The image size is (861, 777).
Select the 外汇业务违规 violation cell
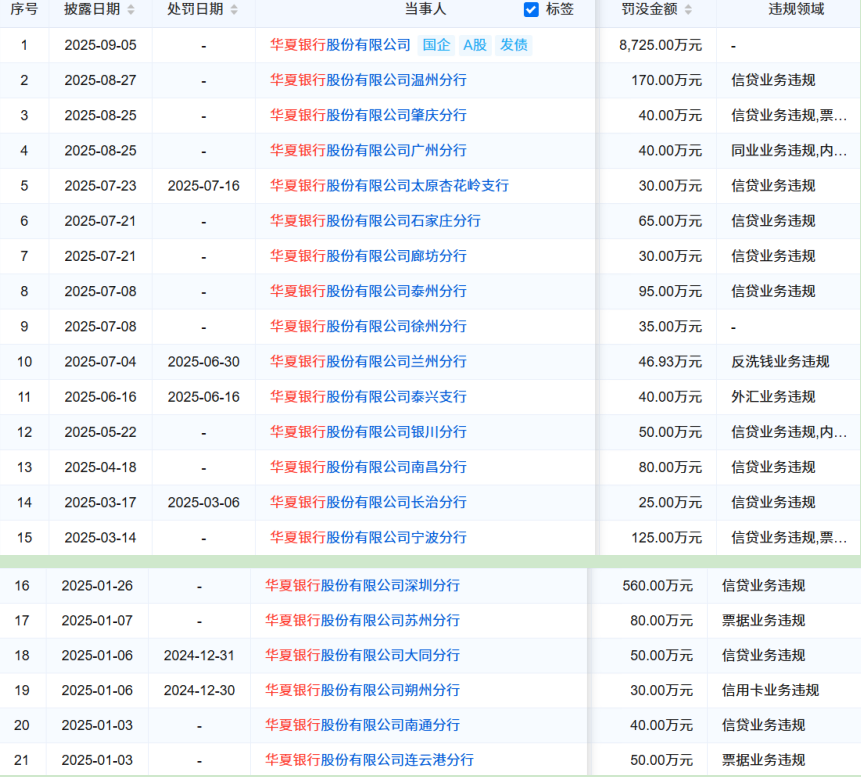coord(773,396)
